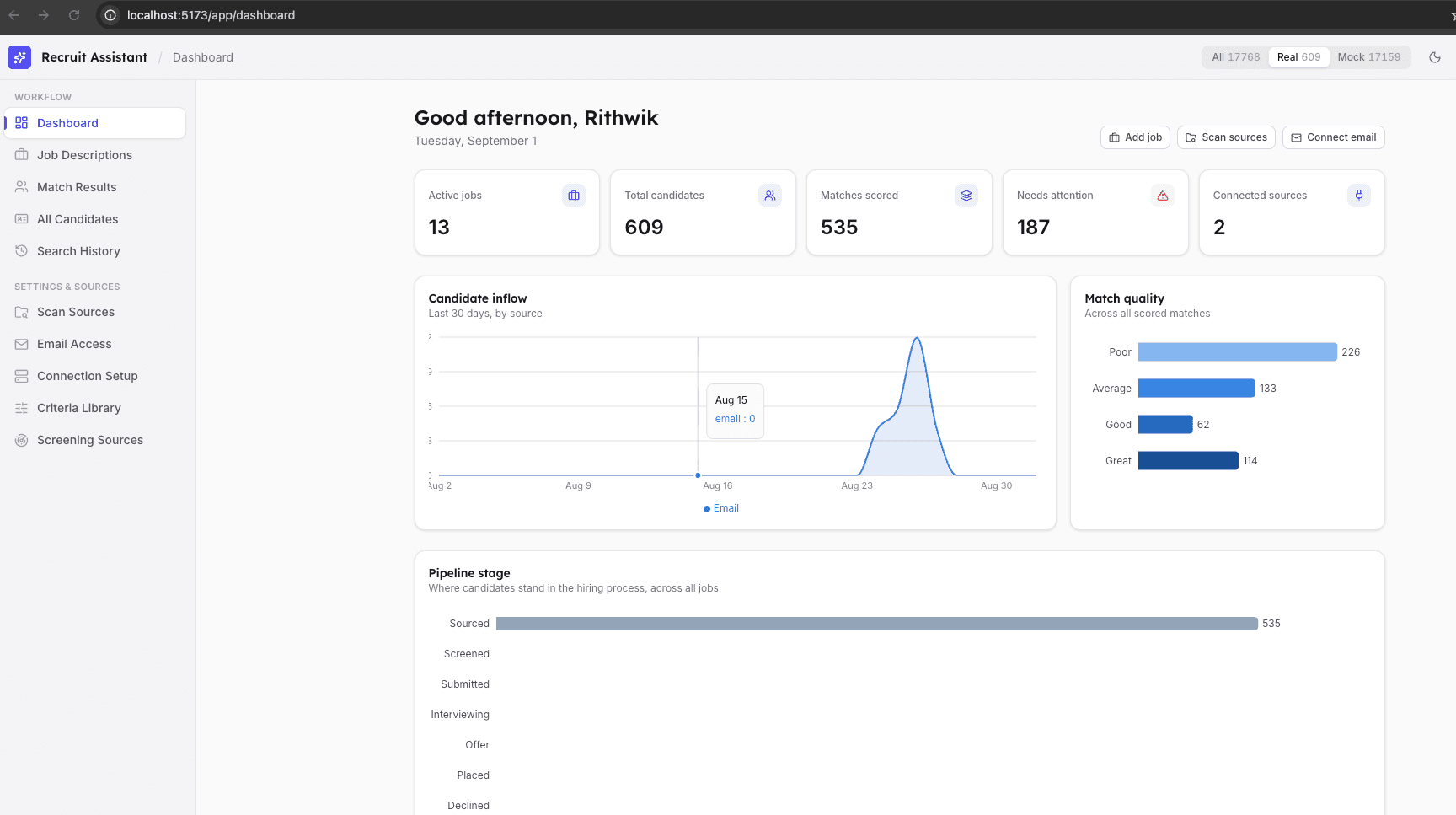
Task: Click the Add job button
Action: (1135, 137)
